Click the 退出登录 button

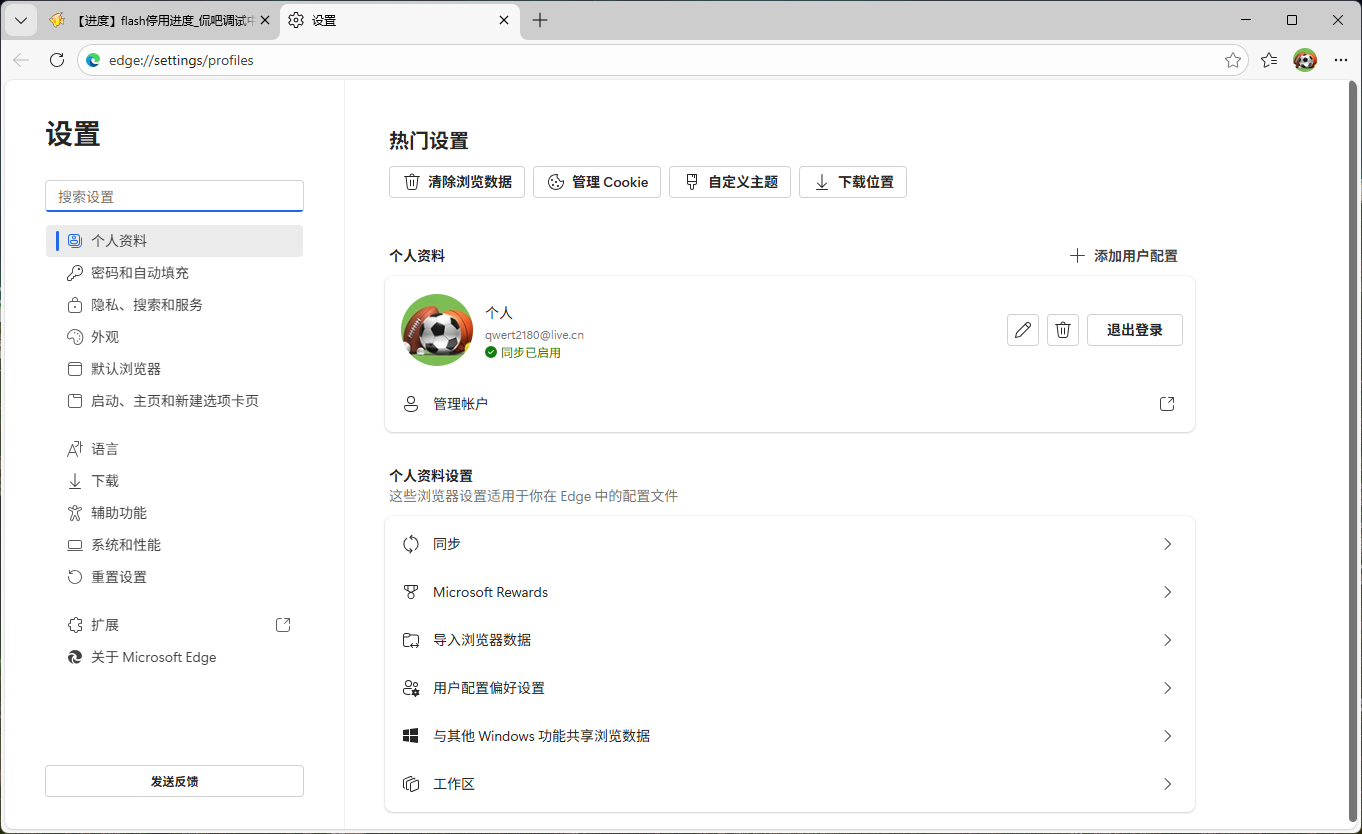[x=1134, y=330]
